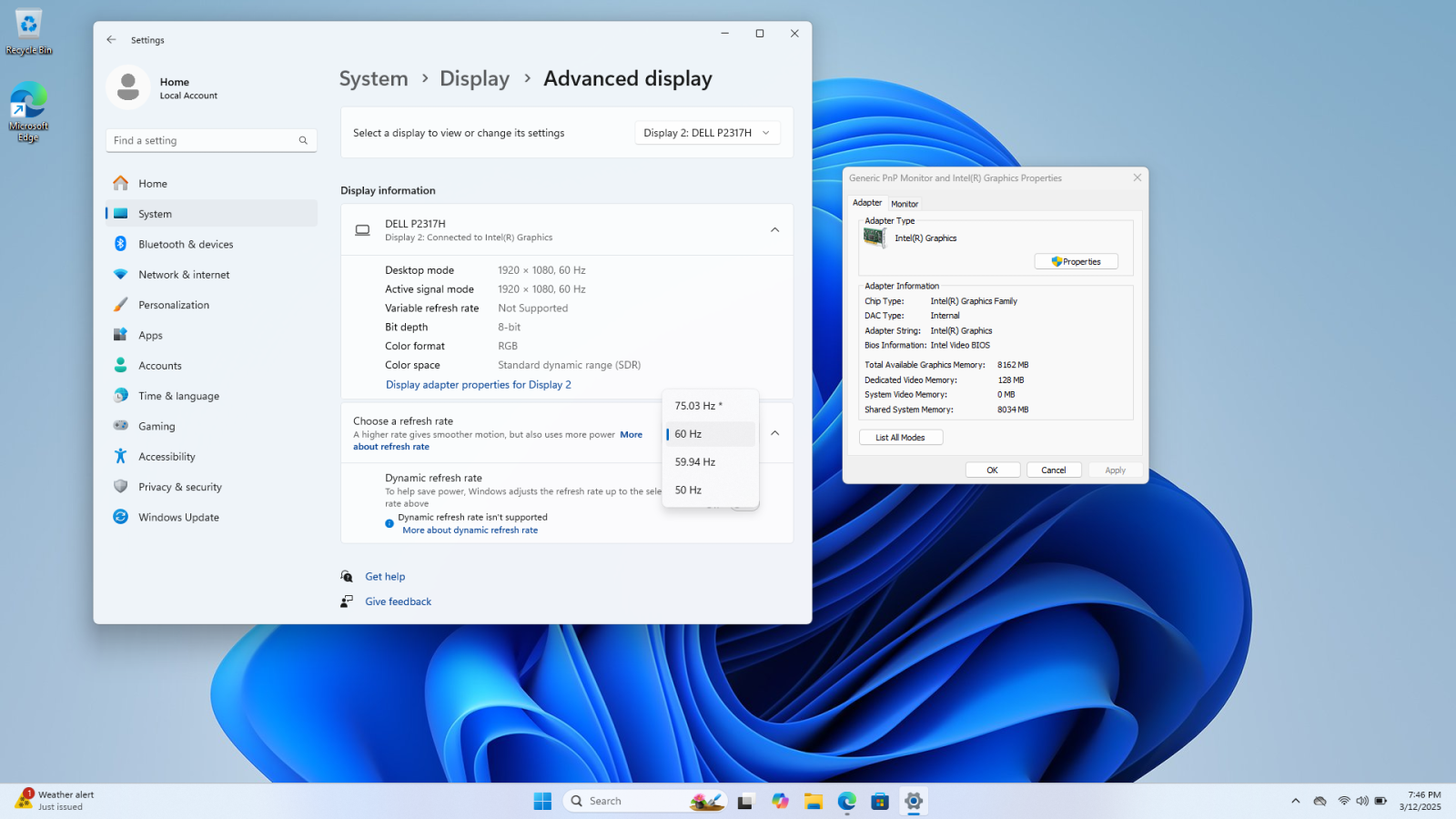Open the Gaming controller icon
This screenshot has width=1456, height=819.
120,426
